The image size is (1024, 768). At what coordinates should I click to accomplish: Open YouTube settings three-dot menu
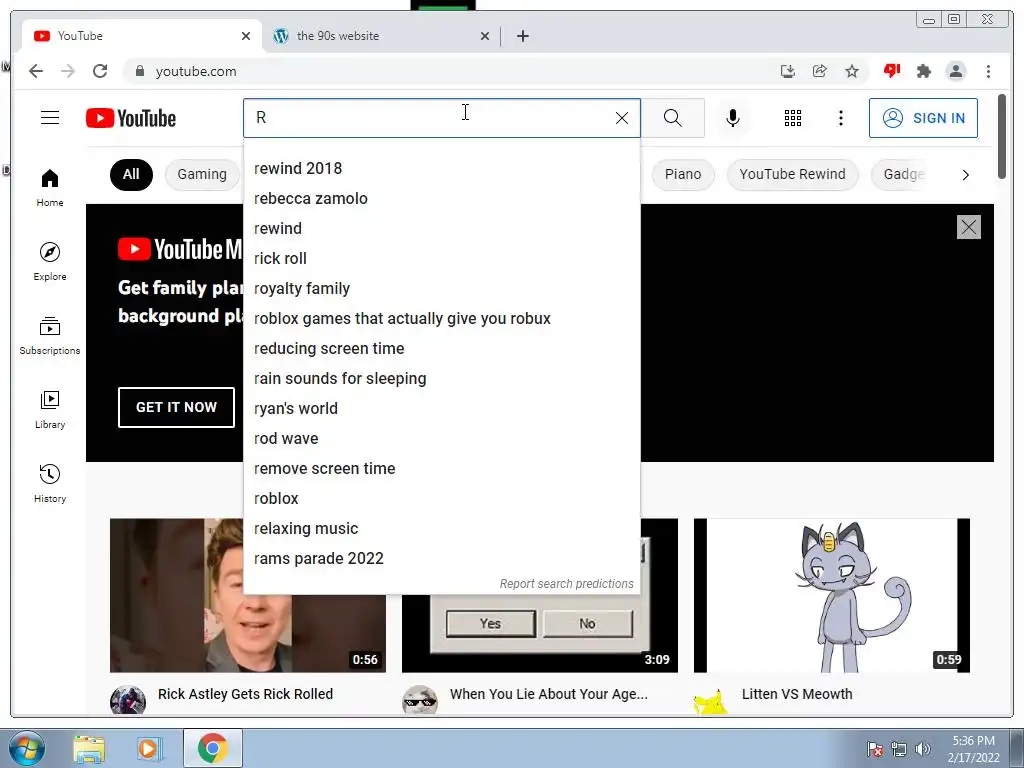coord(840,118)
